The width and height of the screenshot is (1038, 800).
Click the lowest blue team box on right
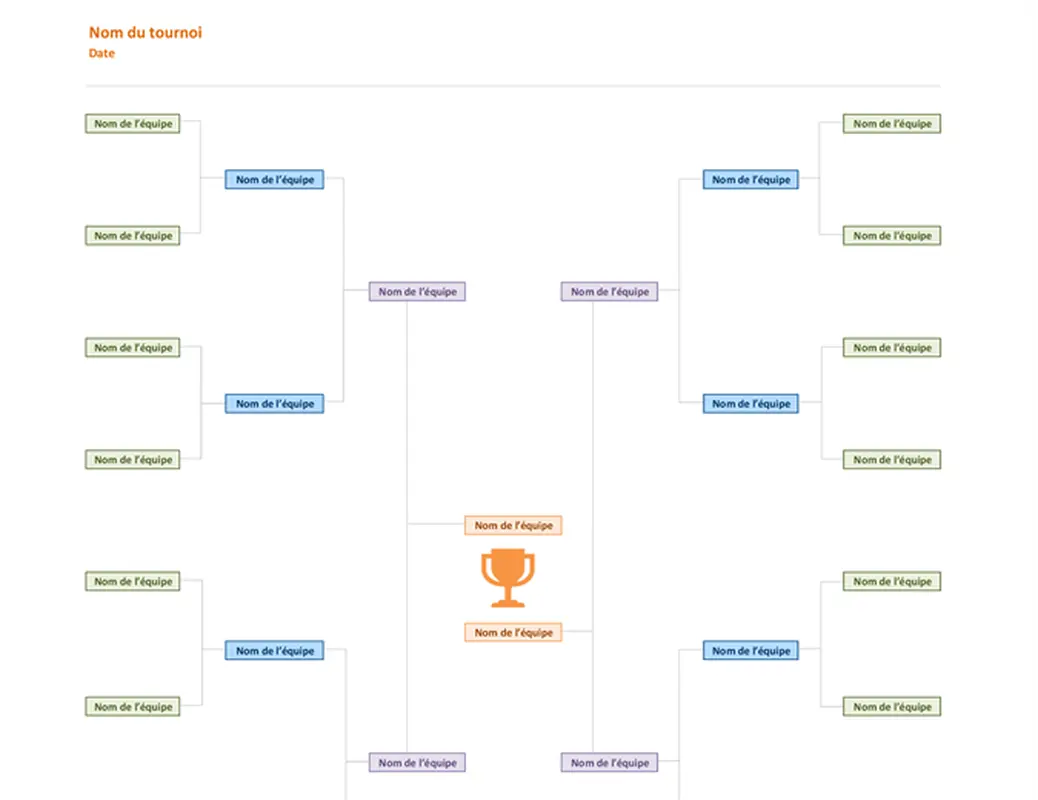point(750,651)
